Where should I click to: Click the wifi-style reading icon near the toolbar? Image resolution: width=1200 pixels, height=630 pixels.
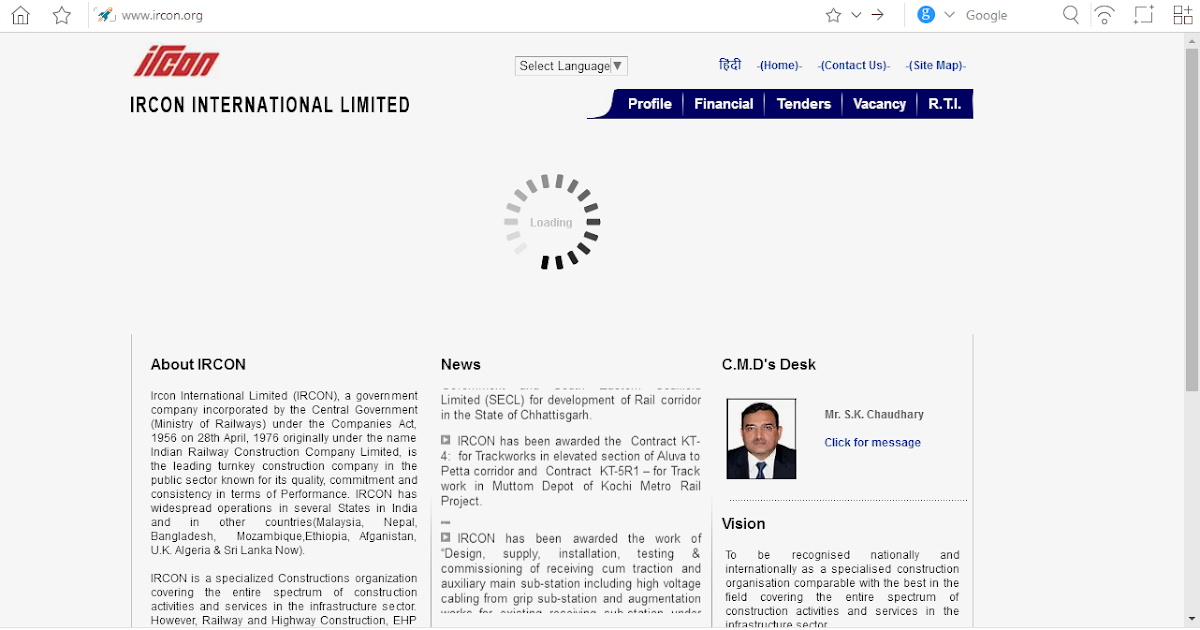pos(1104,15)
